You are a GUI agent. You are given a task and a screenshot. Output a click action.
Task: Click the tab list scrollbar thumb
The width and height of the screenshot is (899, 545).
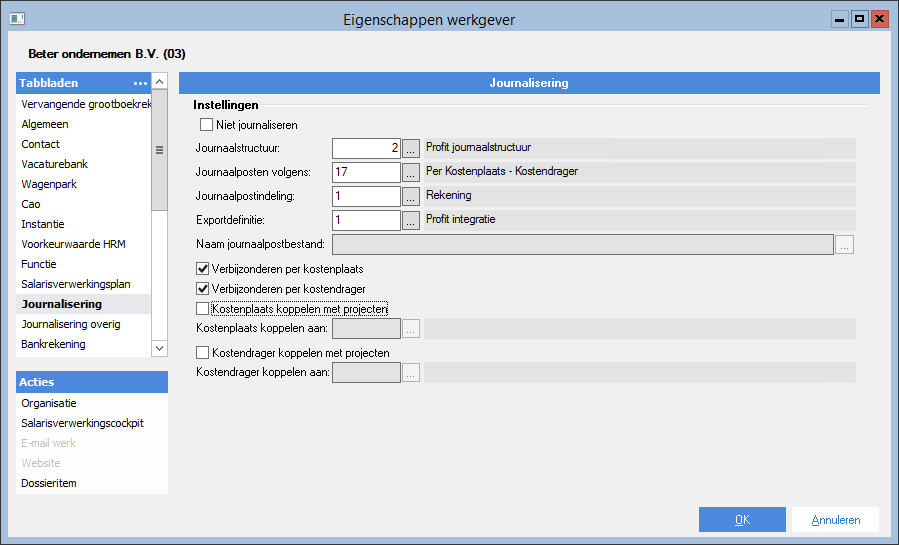[159, 150]
